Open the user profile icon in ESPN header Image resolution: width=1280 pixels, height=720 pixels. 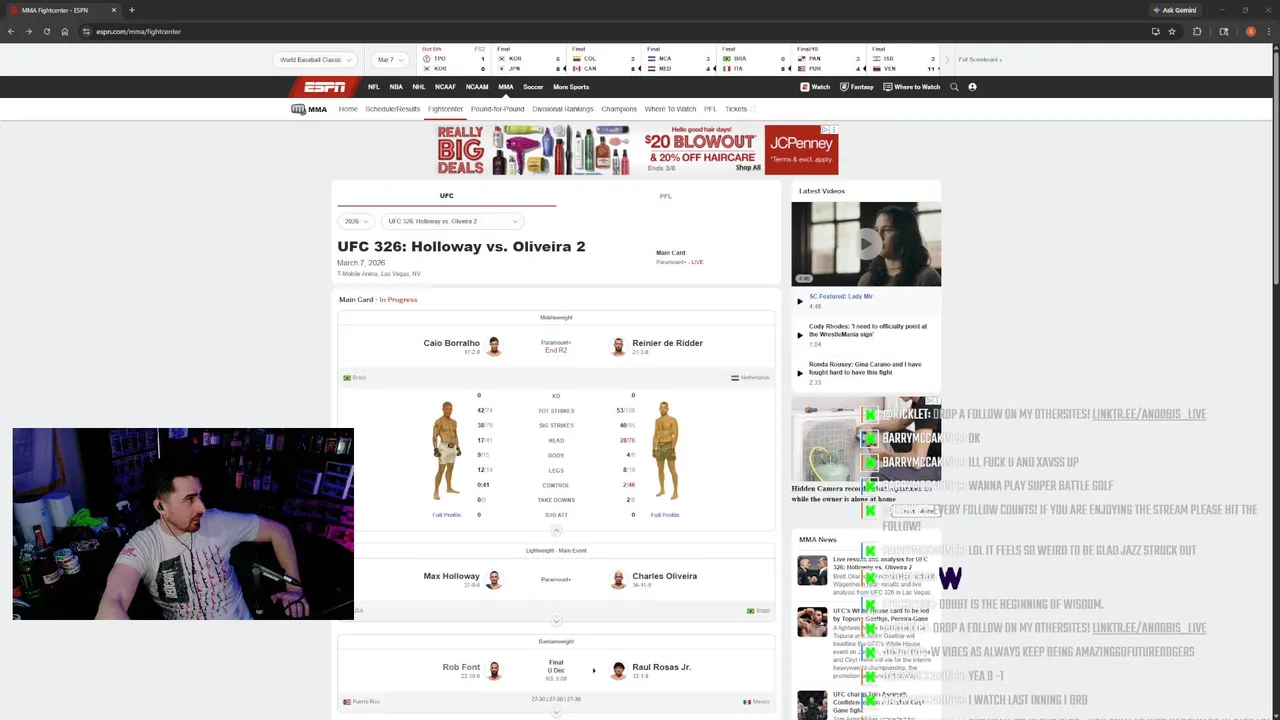(972, 87)
